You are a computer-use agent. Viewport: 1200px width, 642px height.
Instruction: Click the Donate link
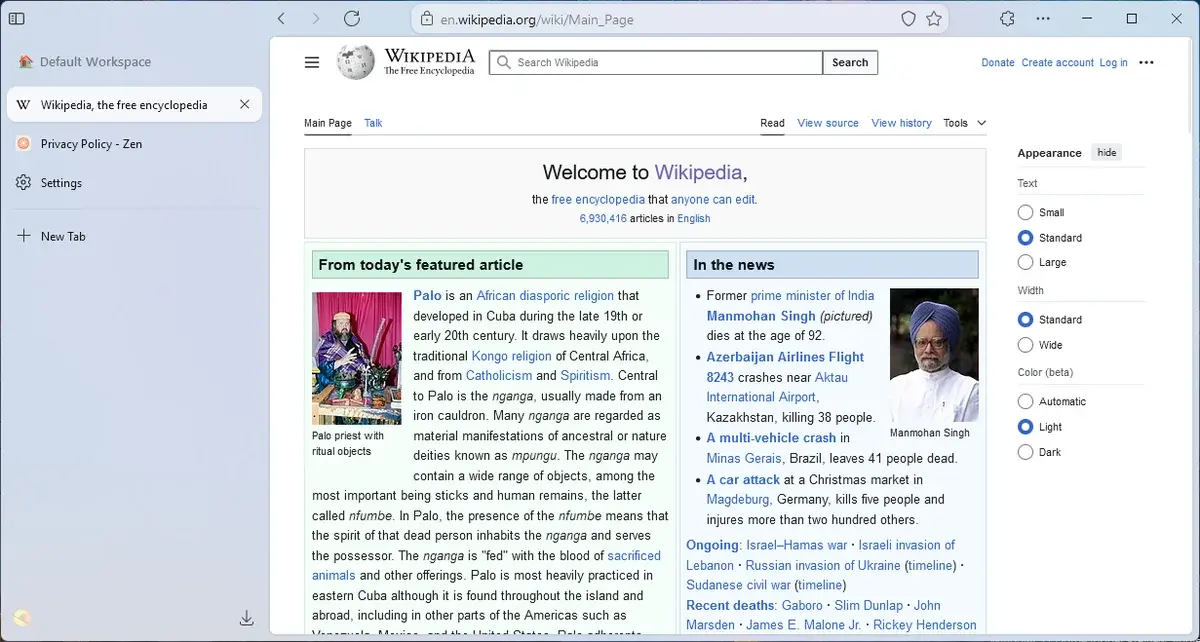tap(998, 62)
